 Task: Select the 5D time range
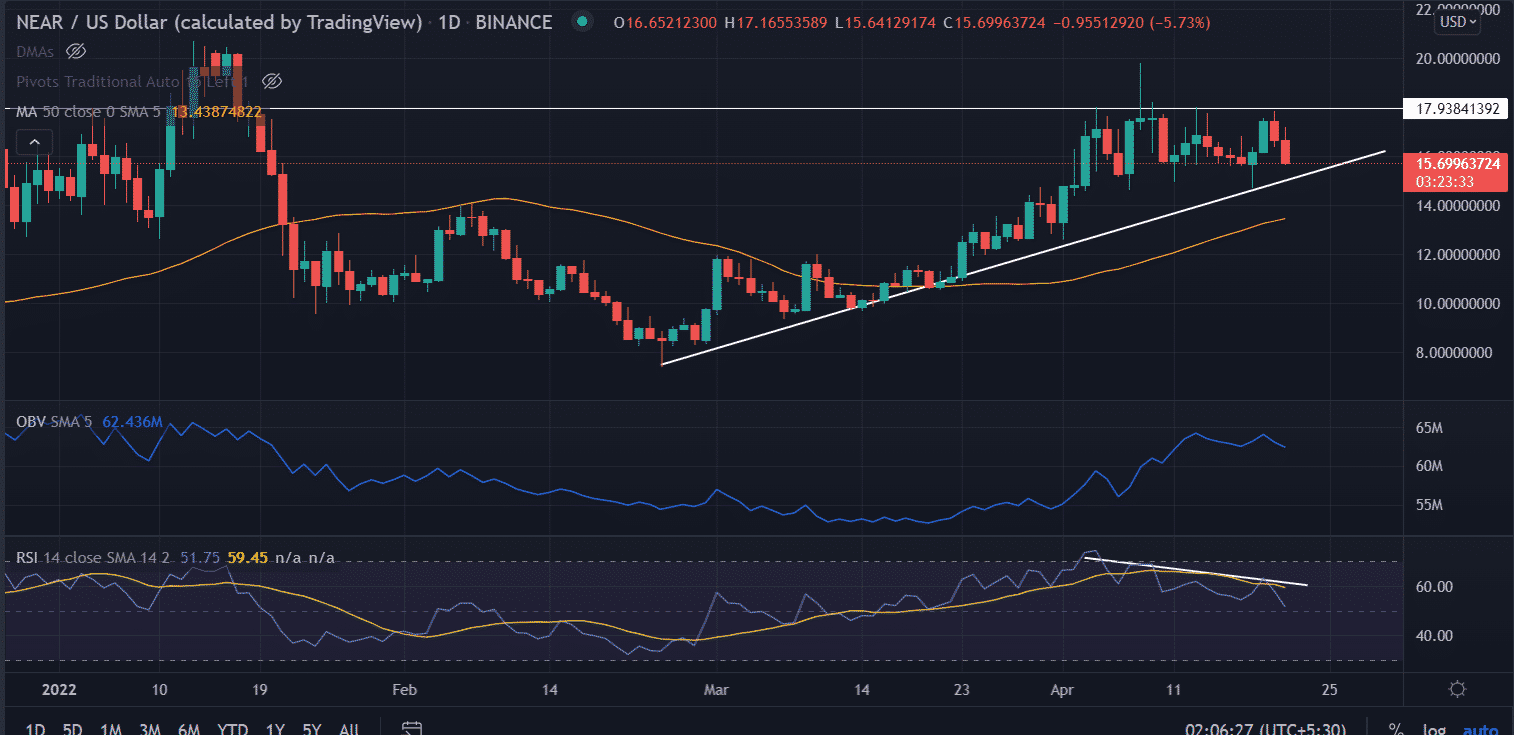click(73, 728)
